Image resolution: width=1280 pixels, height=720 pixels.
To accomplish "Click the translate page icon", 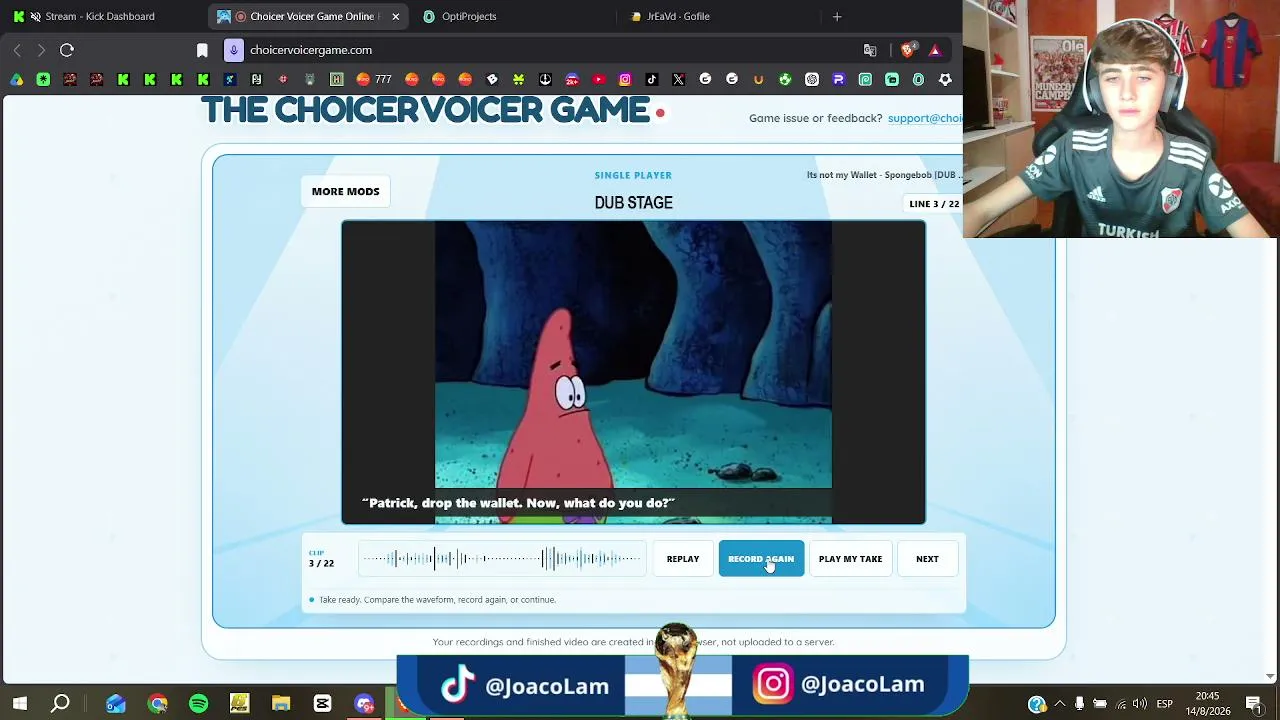I will point(870,50).
